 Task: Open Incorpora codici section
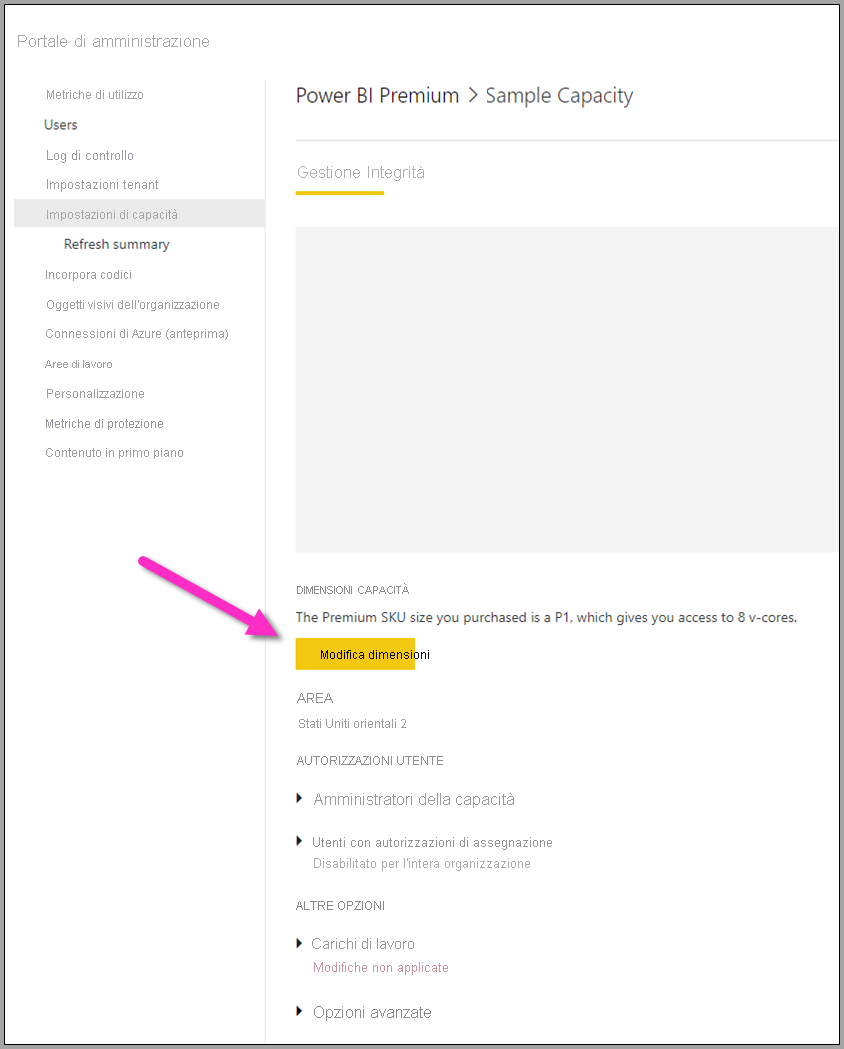[x=89, y=275]
